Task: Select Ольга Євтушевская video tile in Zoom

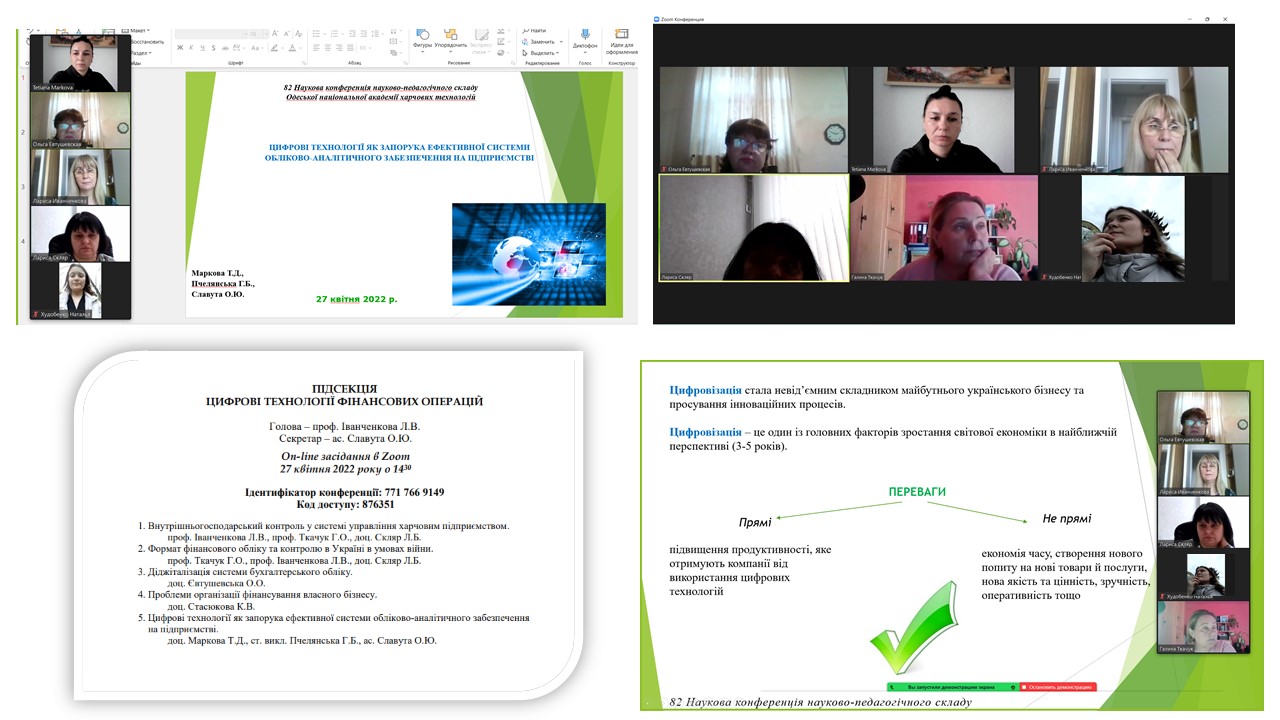Action: pos(753,120)
